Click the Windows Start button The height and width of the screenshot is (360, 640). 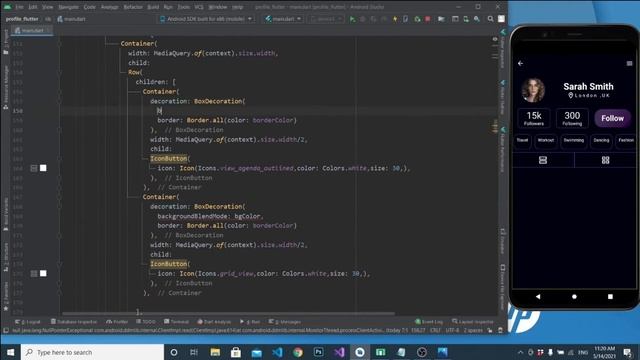(10, 352)
